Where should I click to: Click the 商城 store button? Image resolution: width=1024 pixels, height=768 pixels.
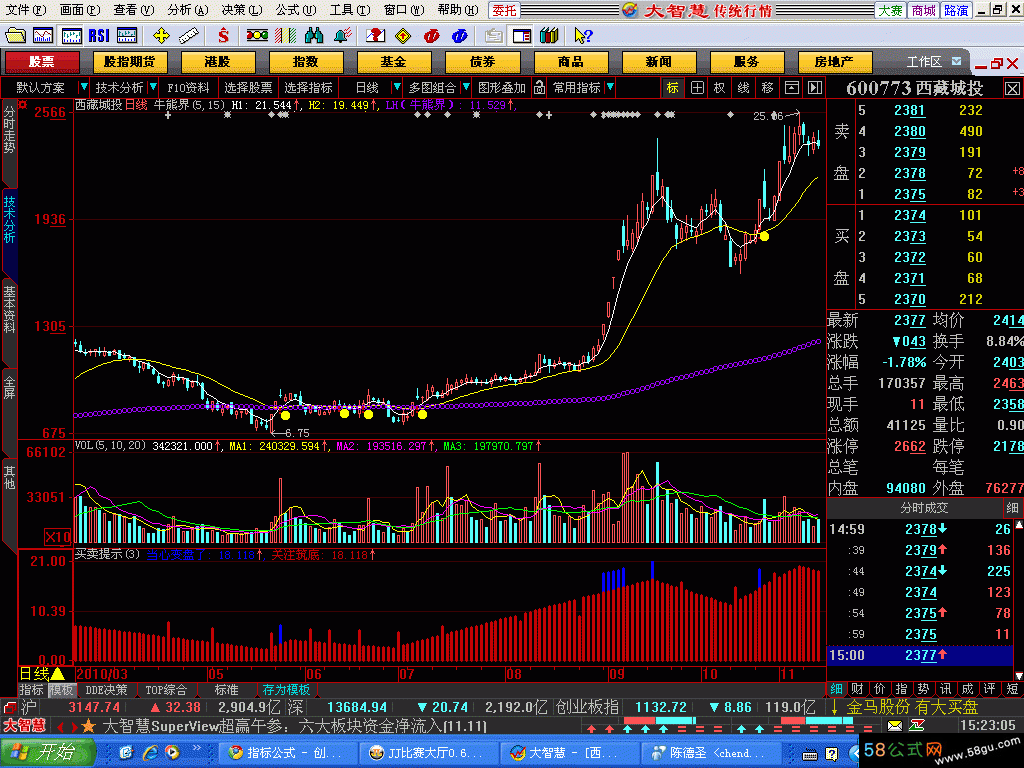923,10
